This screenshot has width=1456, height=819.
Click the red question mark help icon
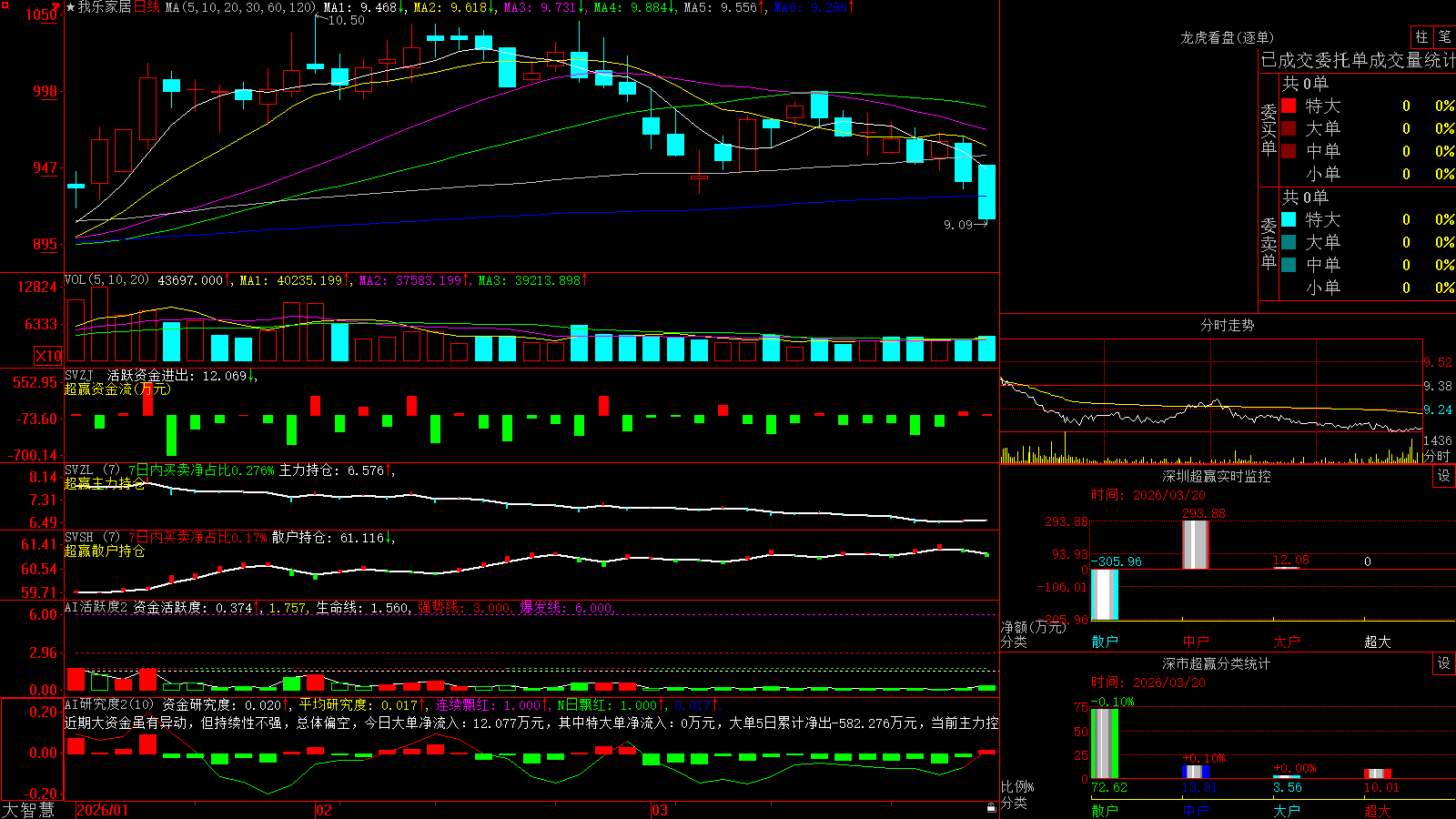(56, 6)
